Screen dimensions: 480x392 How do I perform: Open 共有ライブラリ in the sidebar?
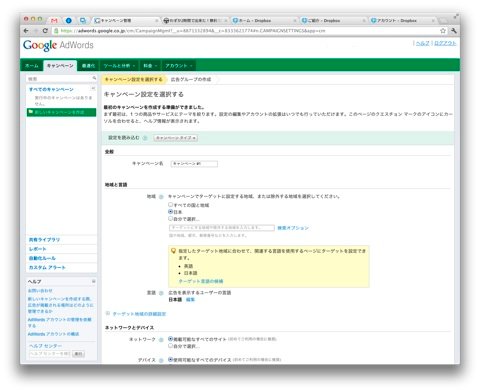pyautogui.click(x=44, y=240)
